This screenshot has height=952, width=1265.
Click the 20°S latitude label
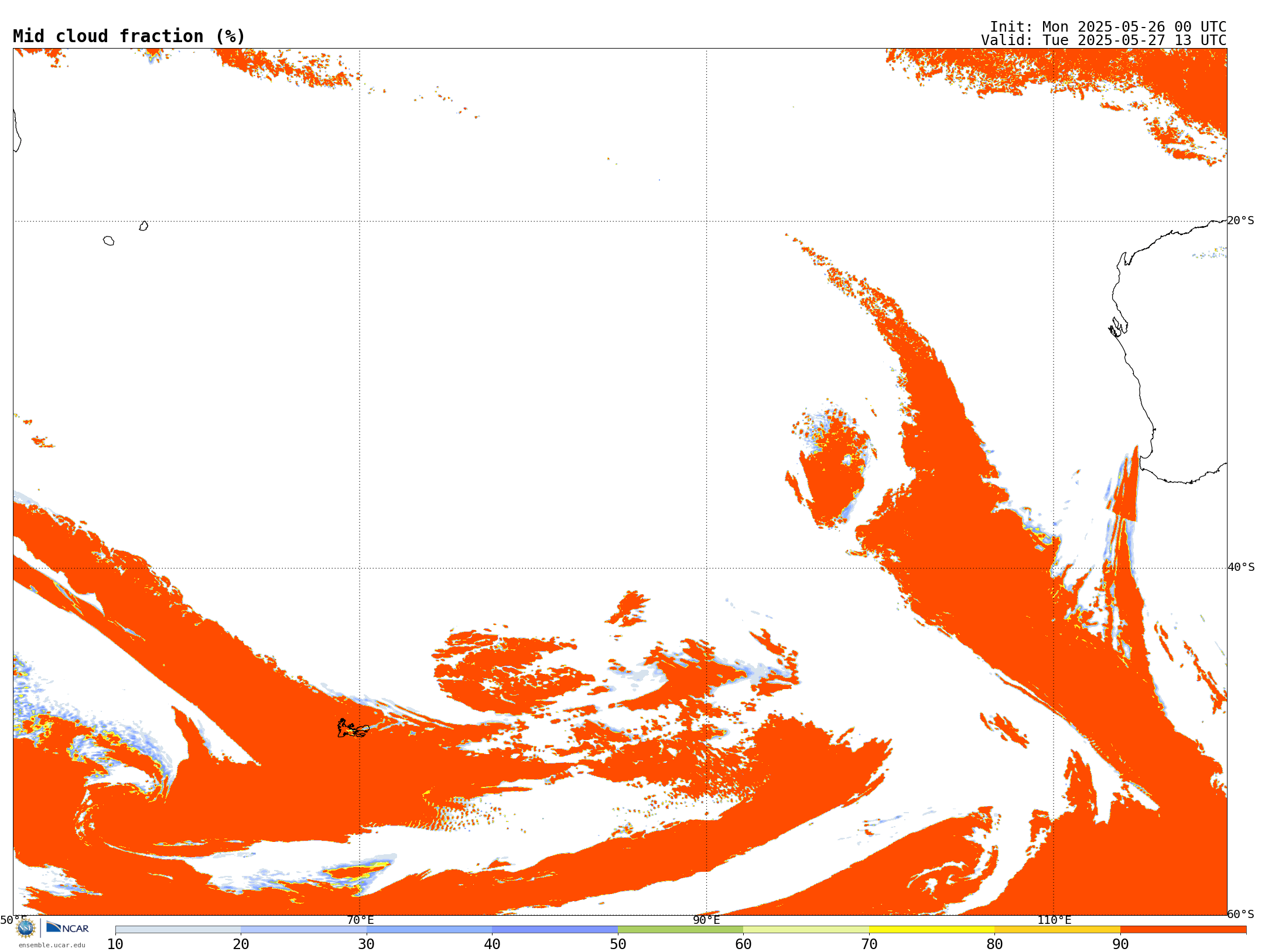(1241, 221)
